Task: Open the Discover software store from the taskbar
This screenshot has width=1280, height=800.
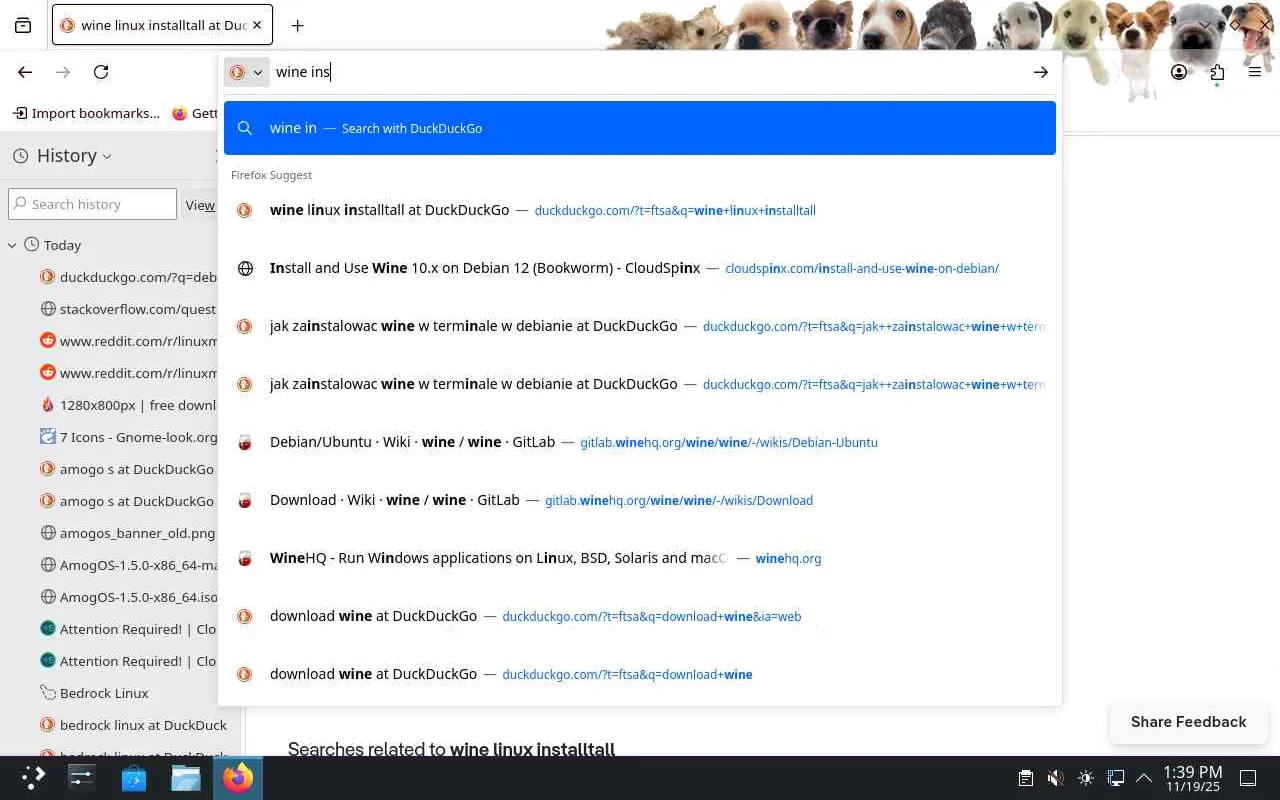Action: 134,778
